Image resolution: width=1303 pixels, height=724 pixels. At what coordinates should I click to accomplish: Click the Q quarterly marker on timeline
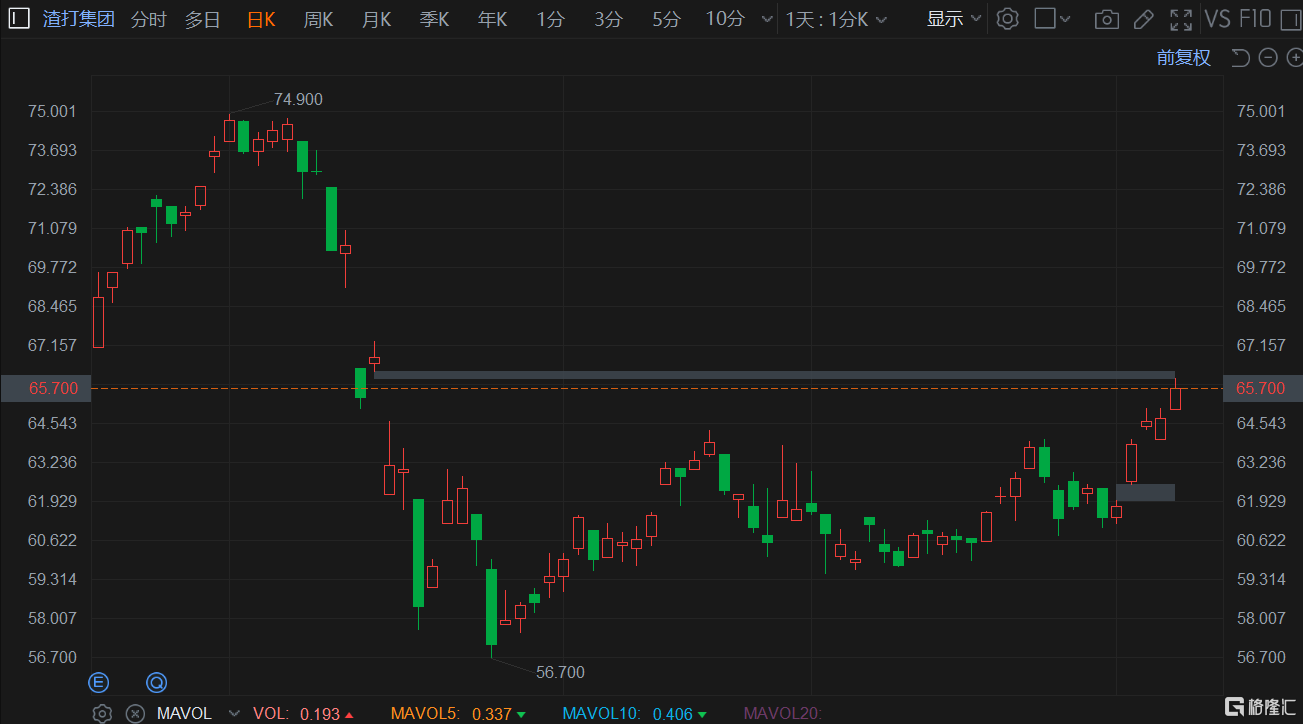click(x=156, y=683)
